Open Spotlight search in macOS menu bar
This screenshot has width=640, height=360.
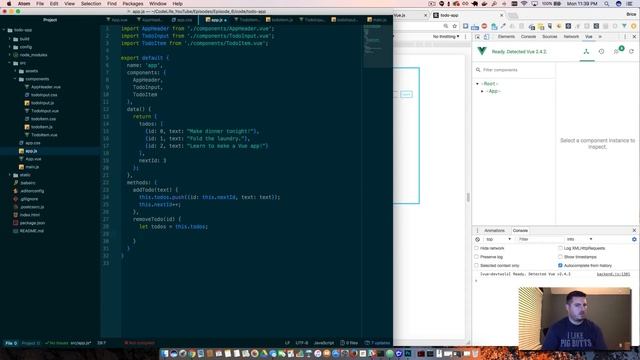point(607,4)
